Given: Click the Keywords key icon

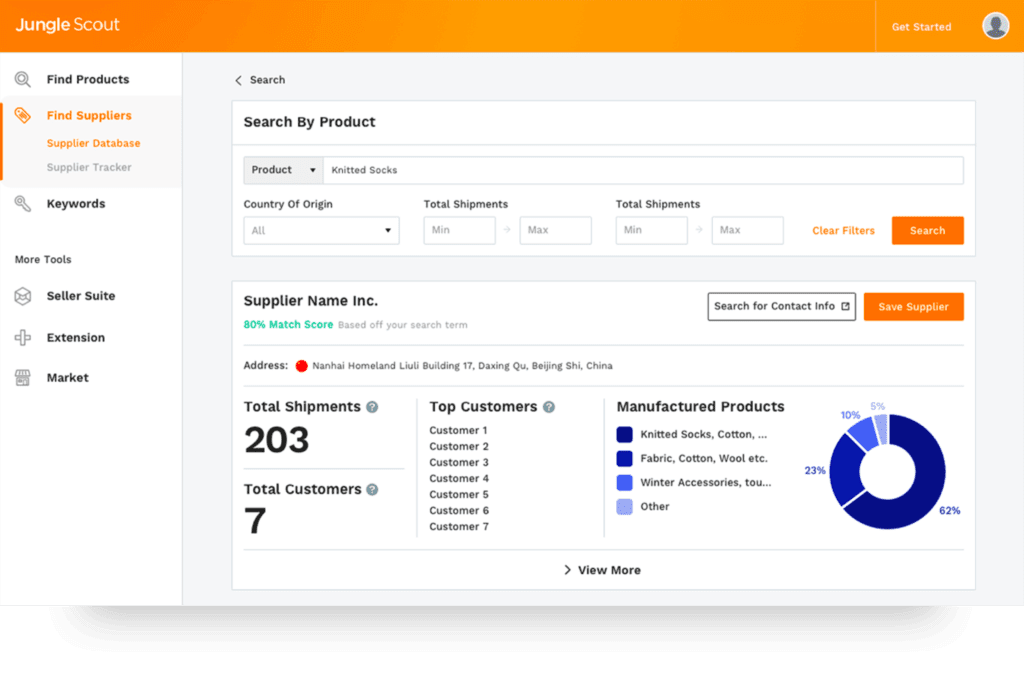Looking at the screenshot, I should click(x=22, y=203).
